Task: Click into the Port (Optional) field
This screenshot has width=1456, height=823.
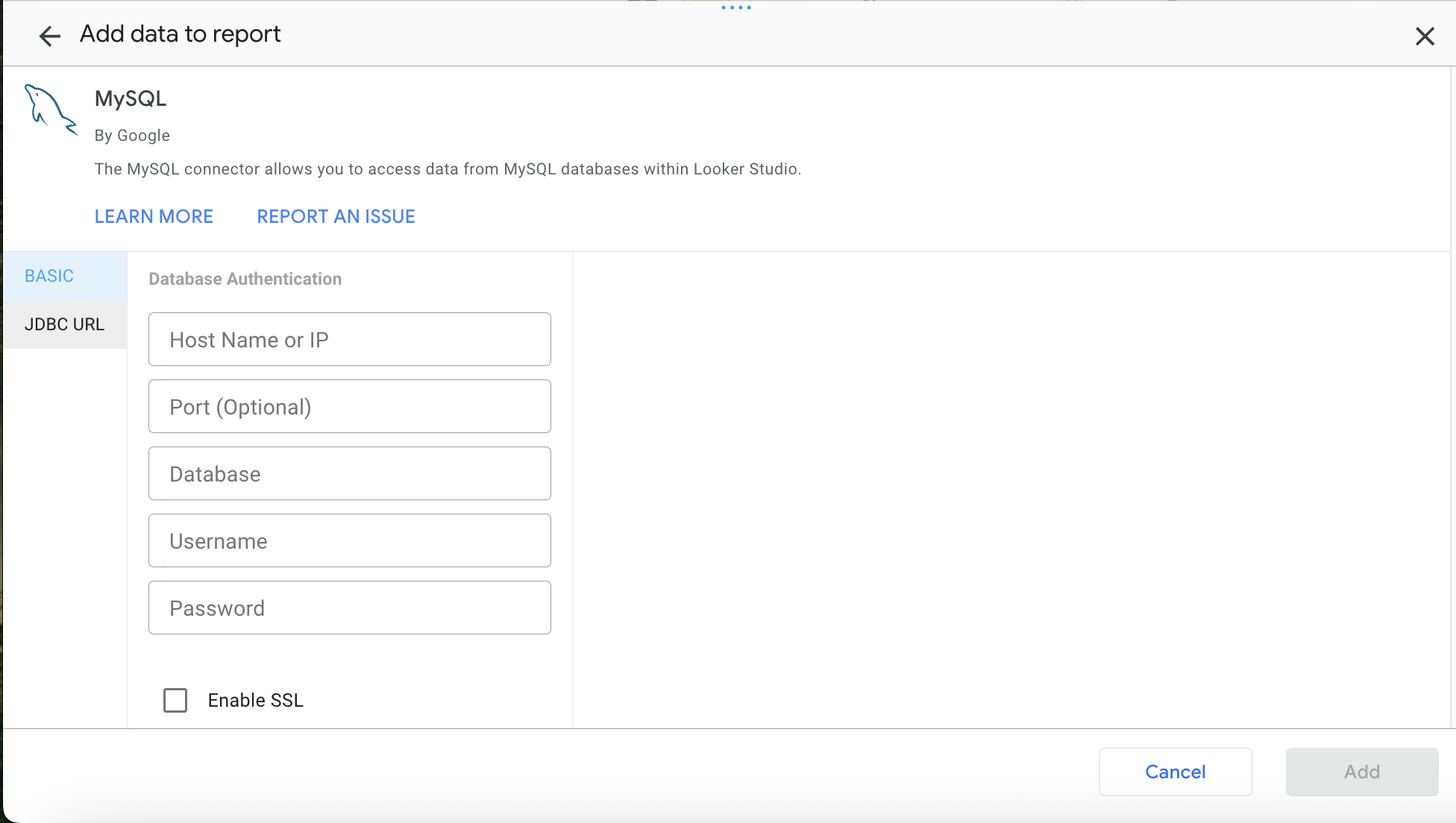Action: pyautogui.click(x=349, y=406)
